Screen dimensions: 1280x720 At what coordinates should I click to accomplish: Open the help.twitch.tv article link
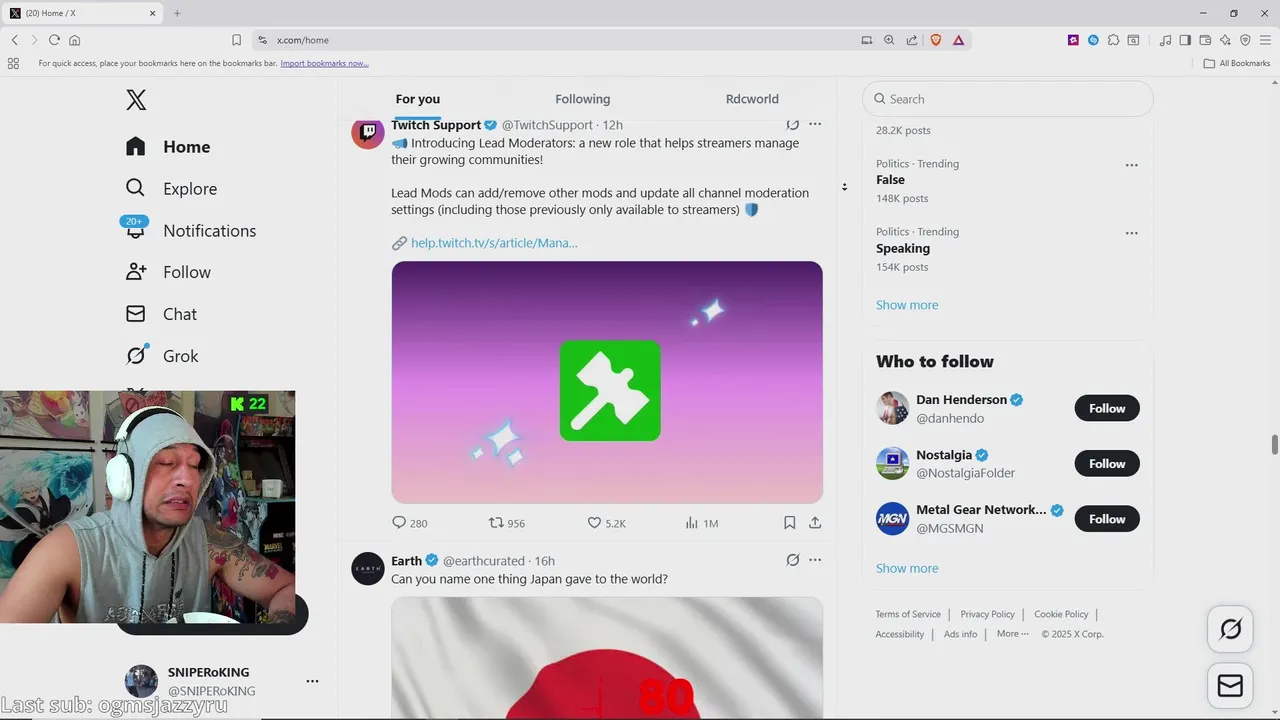pos(494,243)
